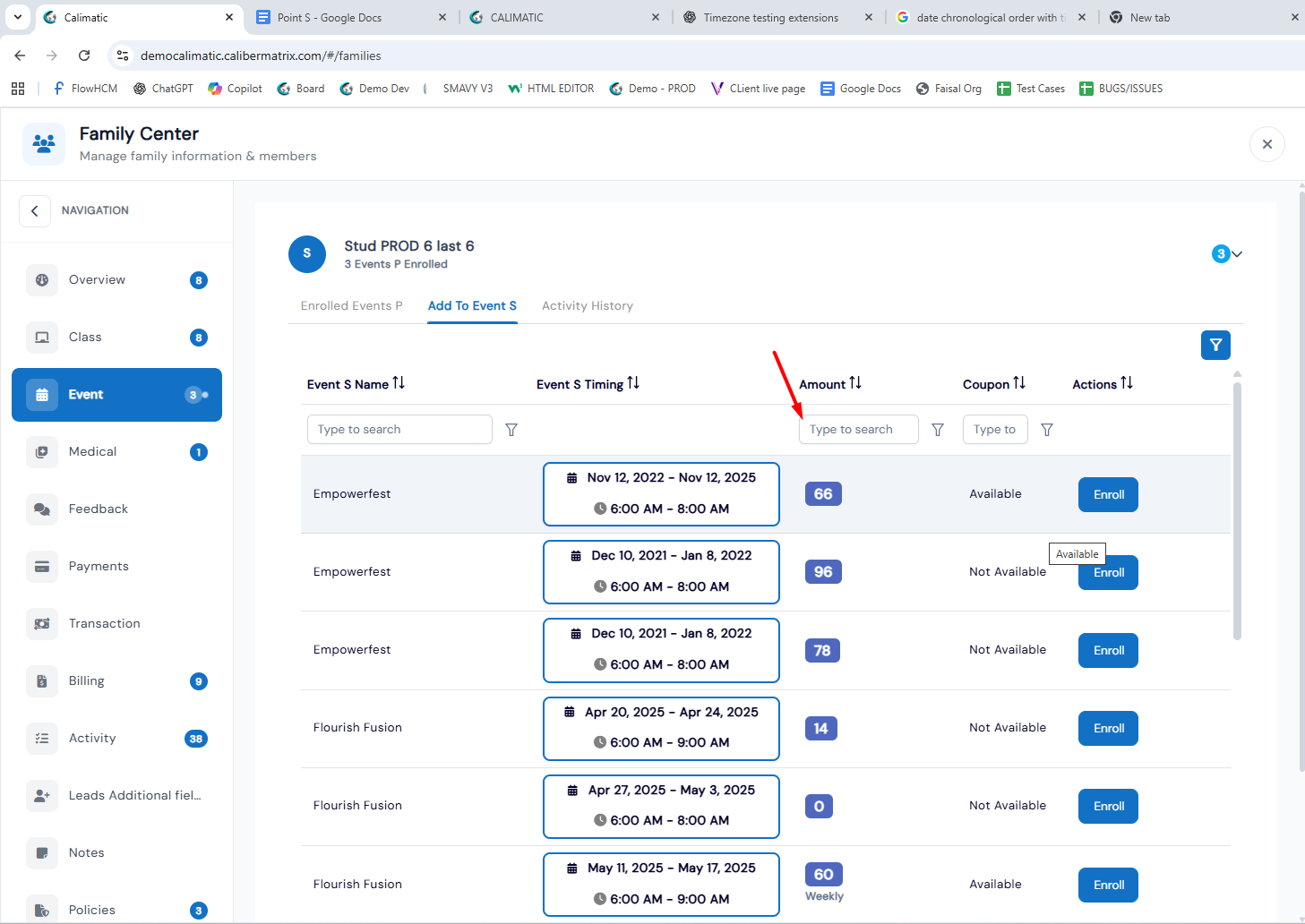Open the BUGS/ISSUES bookmark
Viewport: 1305px width, 924px height.
[x=1121, y=89]
